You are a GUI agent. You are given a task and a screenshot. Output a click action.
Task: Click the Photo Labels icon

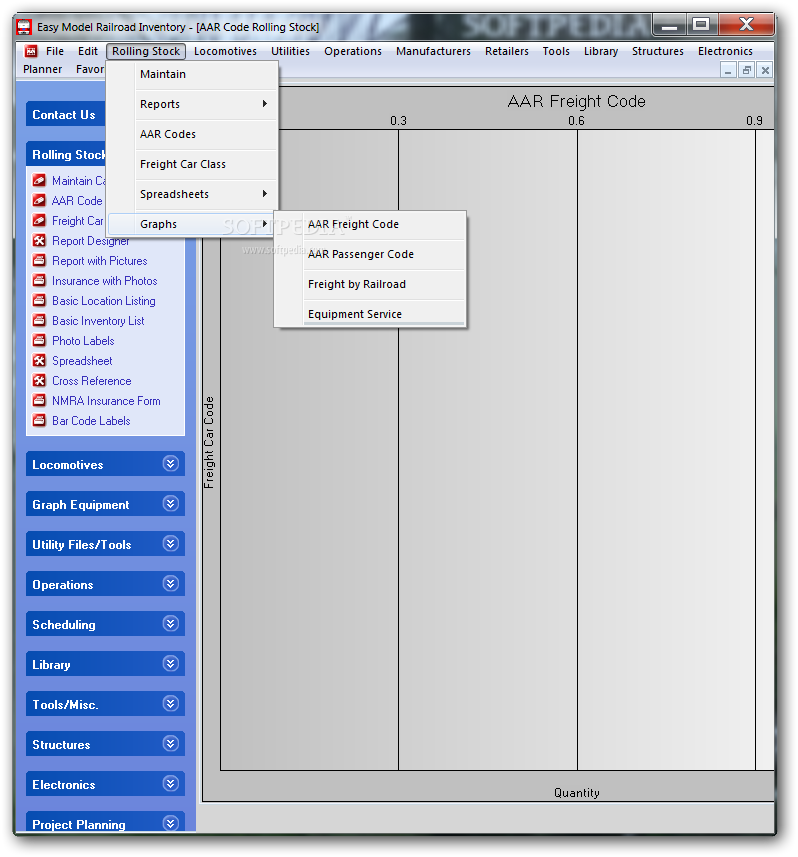tap(39, 340)
